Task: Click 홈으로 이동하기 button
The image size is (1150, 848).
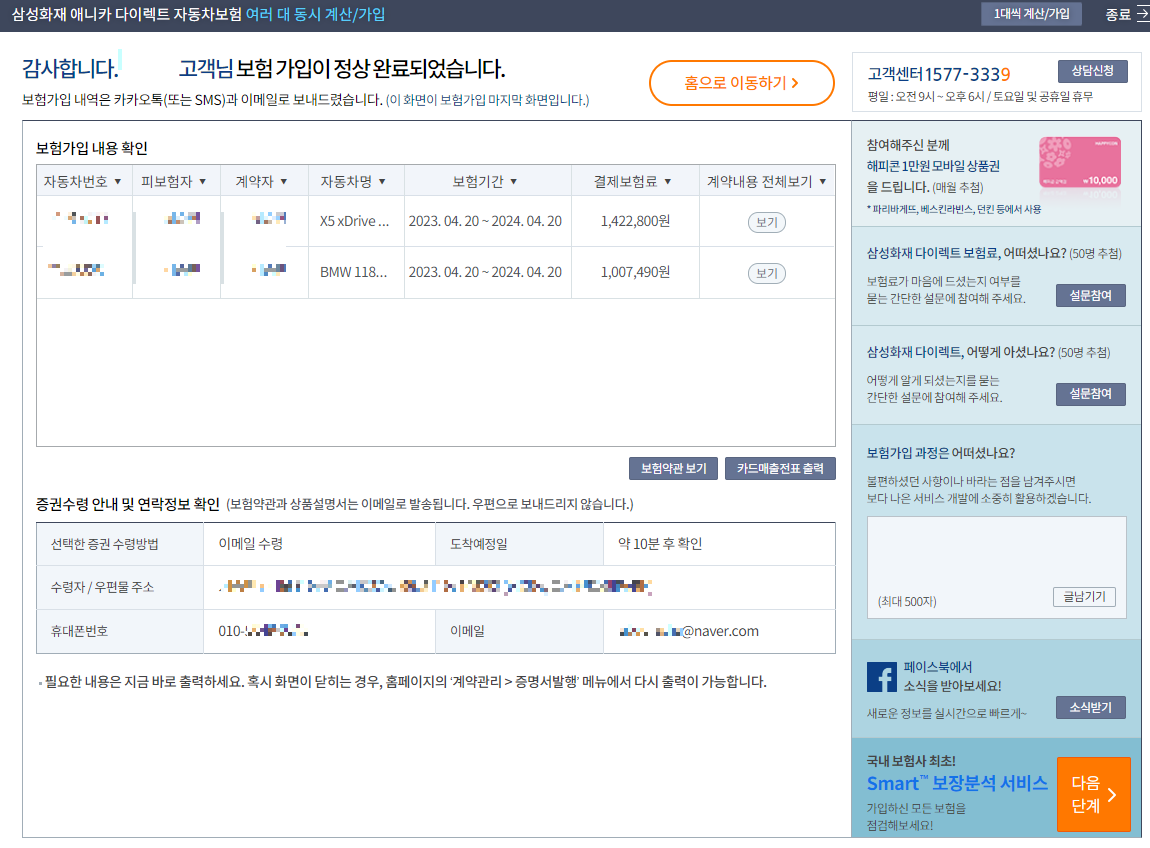Action: coord(741,83)
